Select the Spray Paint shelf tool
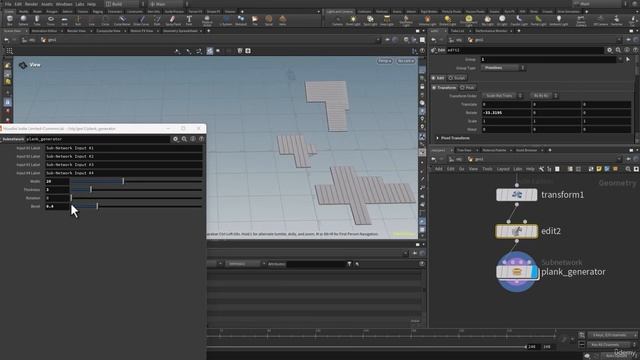Viewport: 640px width, 360px height. (173, 20)
